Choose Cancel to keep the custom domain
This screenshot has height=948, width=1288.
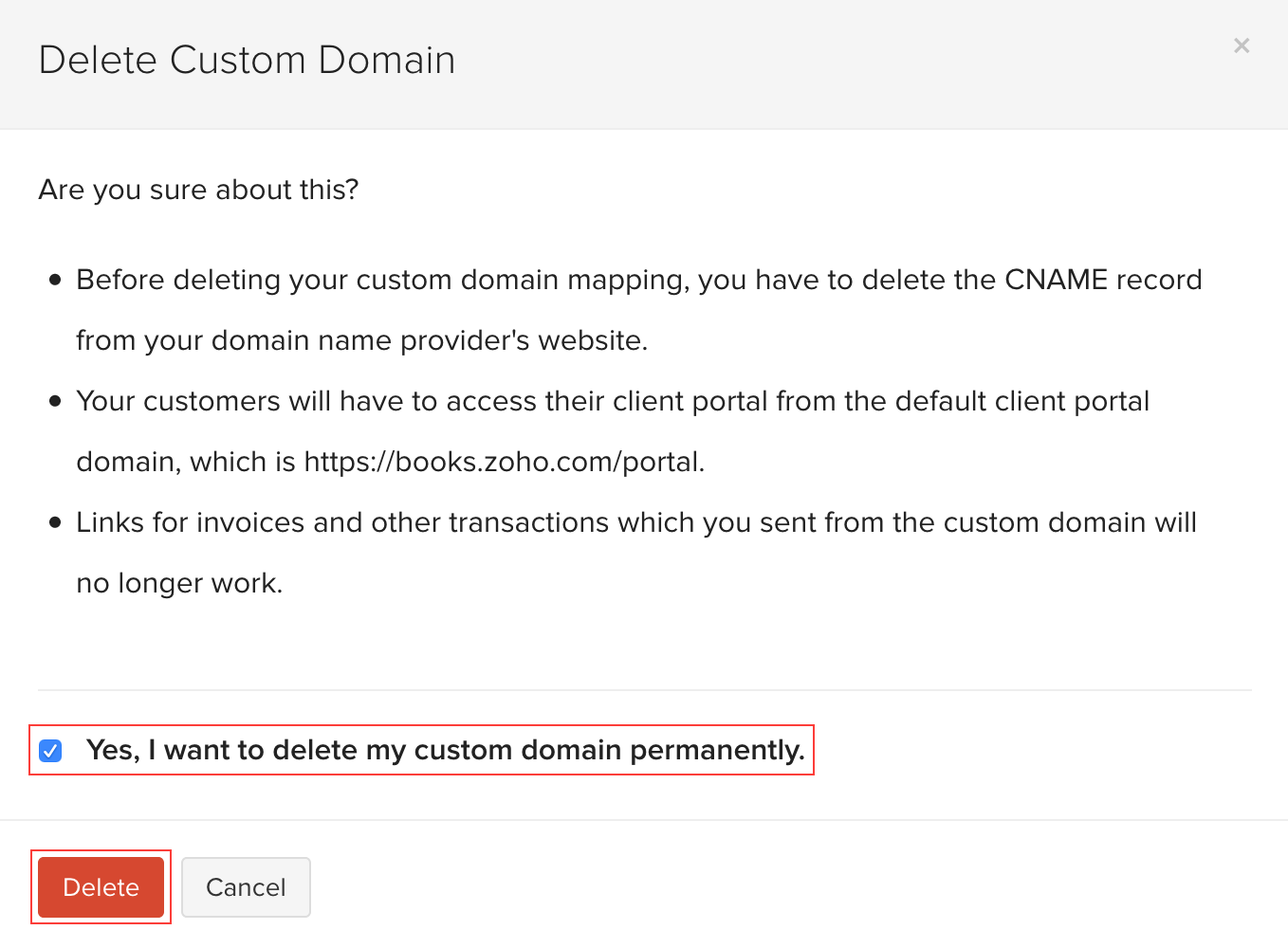[246, 887]
